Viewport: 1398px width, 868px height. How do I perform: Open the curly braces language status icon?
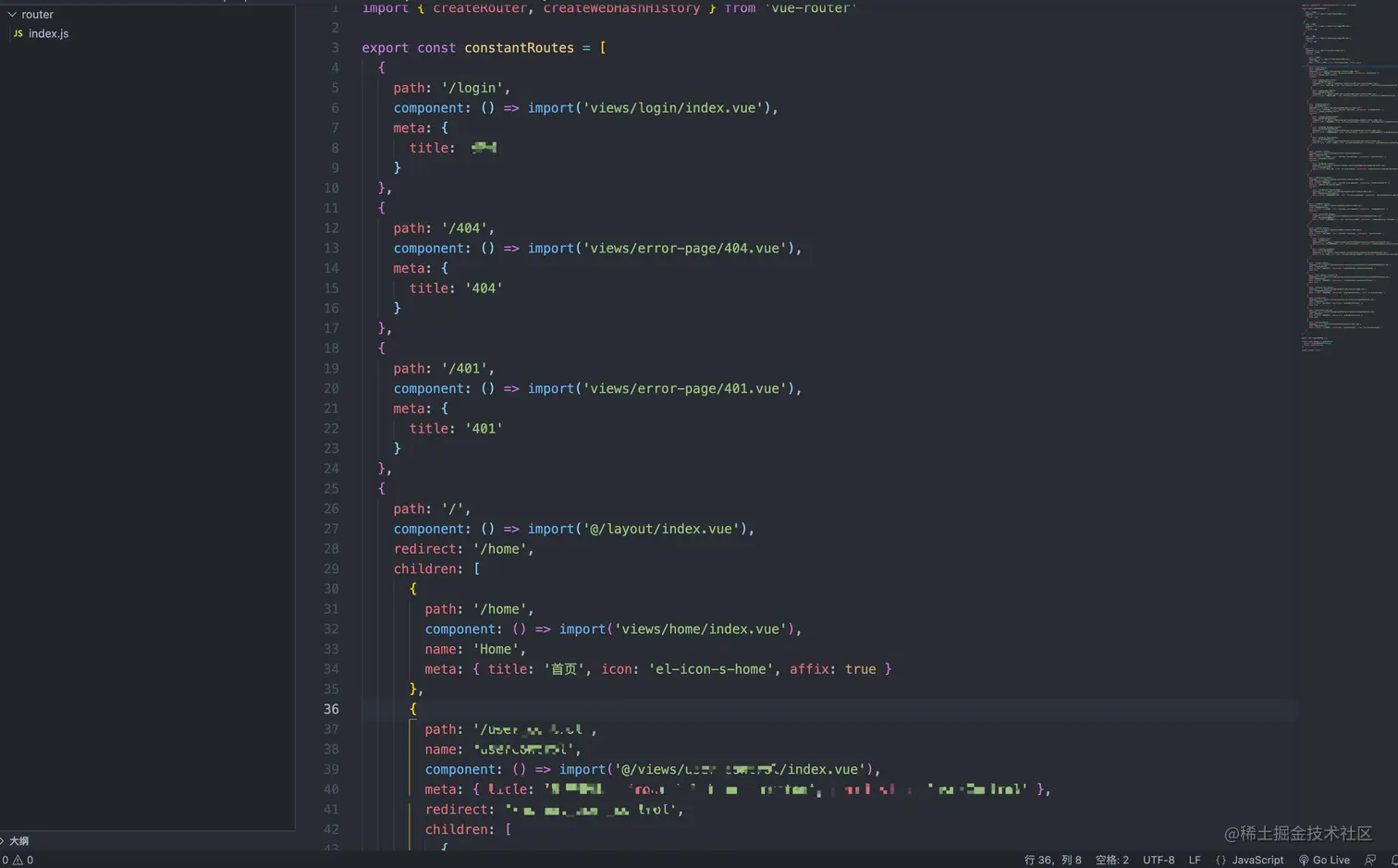tap(1220, 861)
